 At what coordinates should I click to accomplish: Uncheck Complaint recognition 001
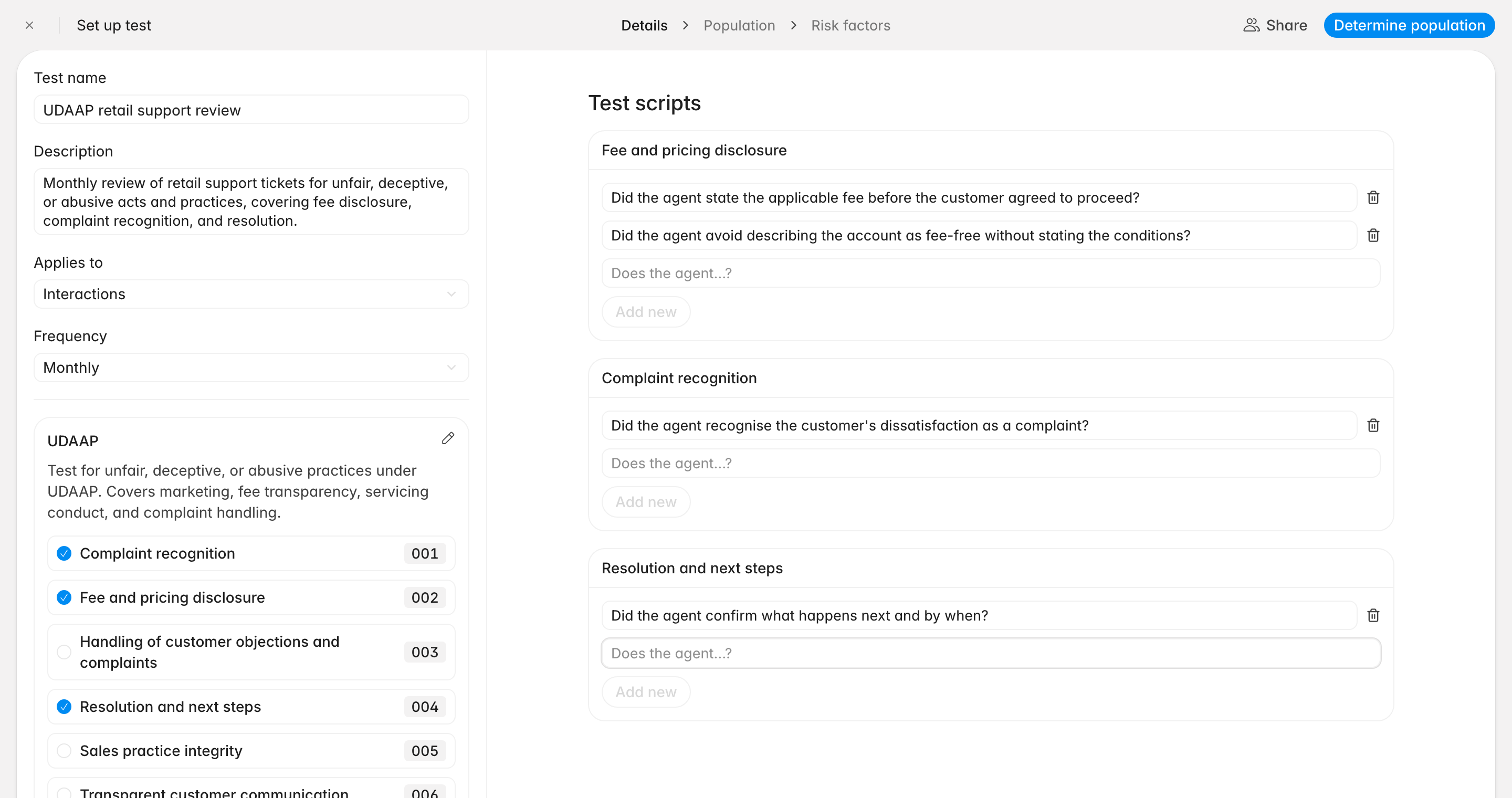pos(64,553)
